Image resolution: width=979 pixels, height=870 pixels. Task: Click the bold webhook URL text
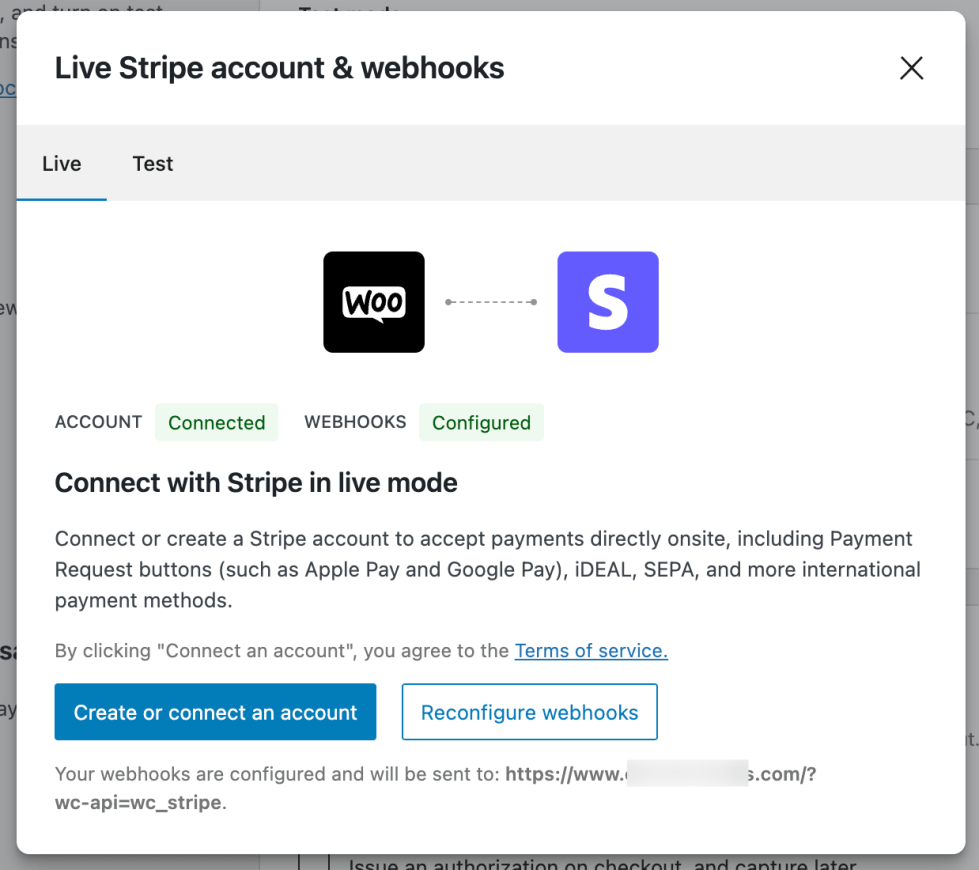[x=660, y=774]
